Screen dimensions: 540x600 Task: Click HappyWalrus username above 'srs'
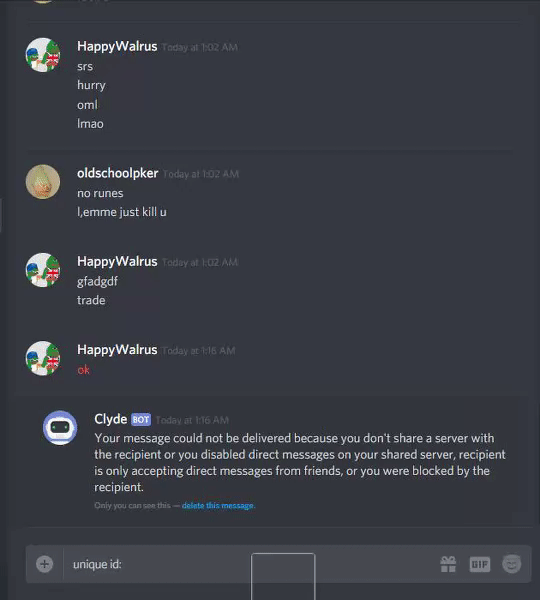click(x=117, y=47)
